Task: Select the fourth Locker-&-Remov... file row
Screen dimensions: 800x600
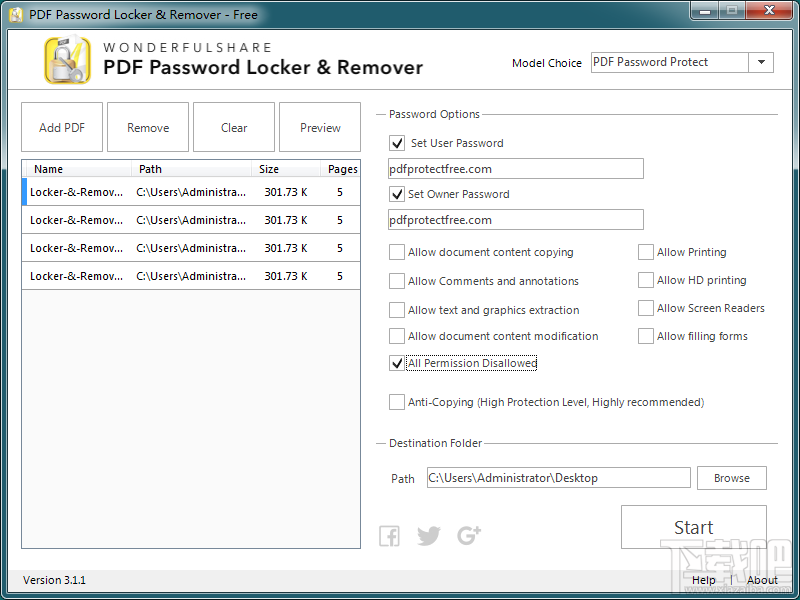Action: pyautogui.click(x=191, y=276)
